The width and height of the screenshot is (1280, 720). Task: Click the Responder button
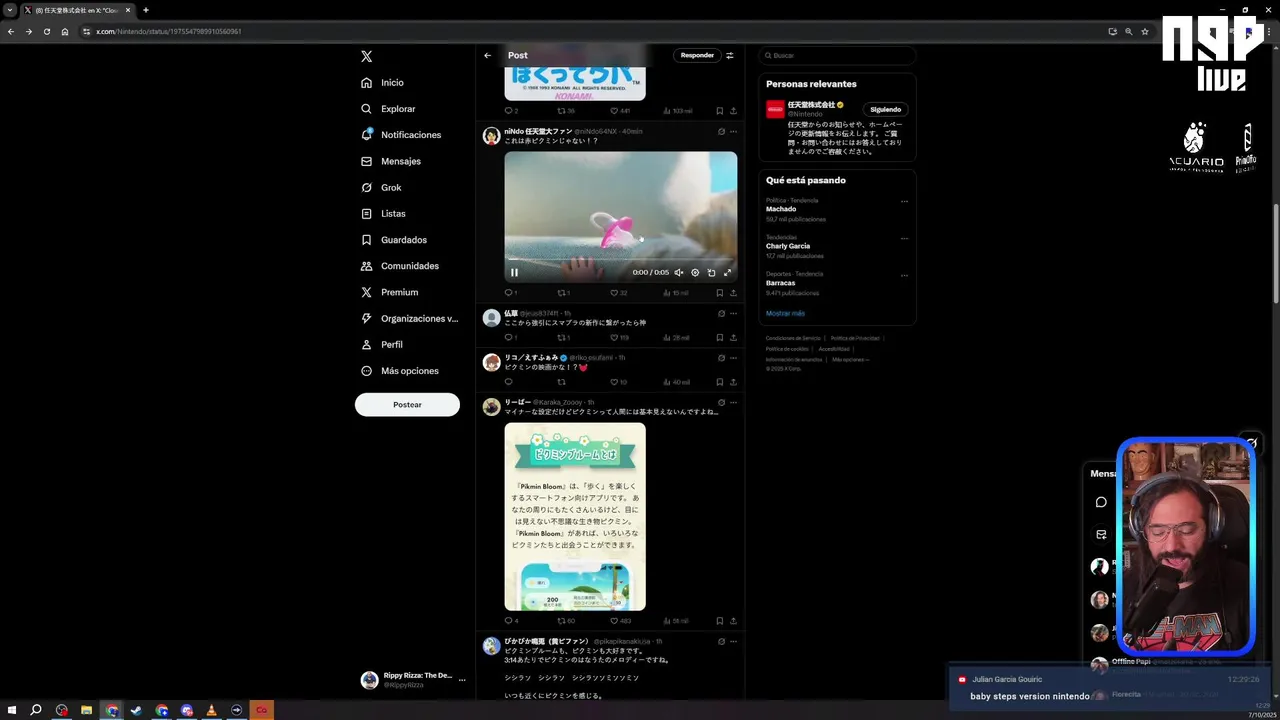point(697,55)
